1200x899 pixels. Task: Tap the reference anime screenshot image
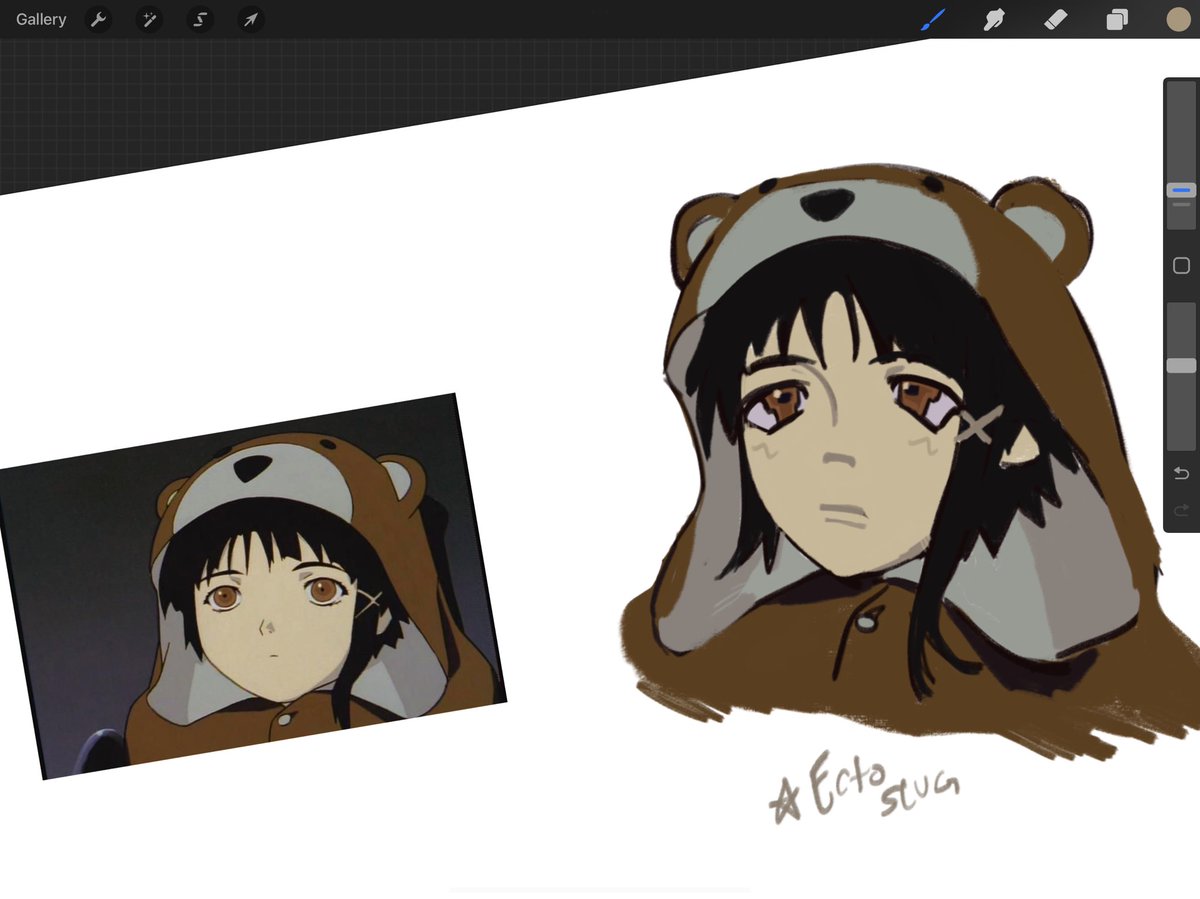pos(254,586)
